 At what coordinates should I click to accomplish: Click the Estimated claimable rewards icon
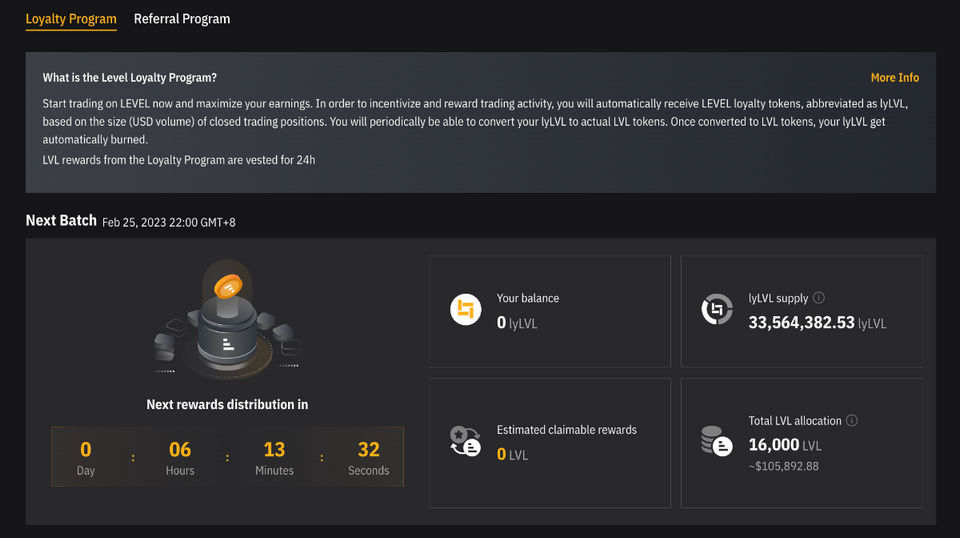(x=466, y=440)
